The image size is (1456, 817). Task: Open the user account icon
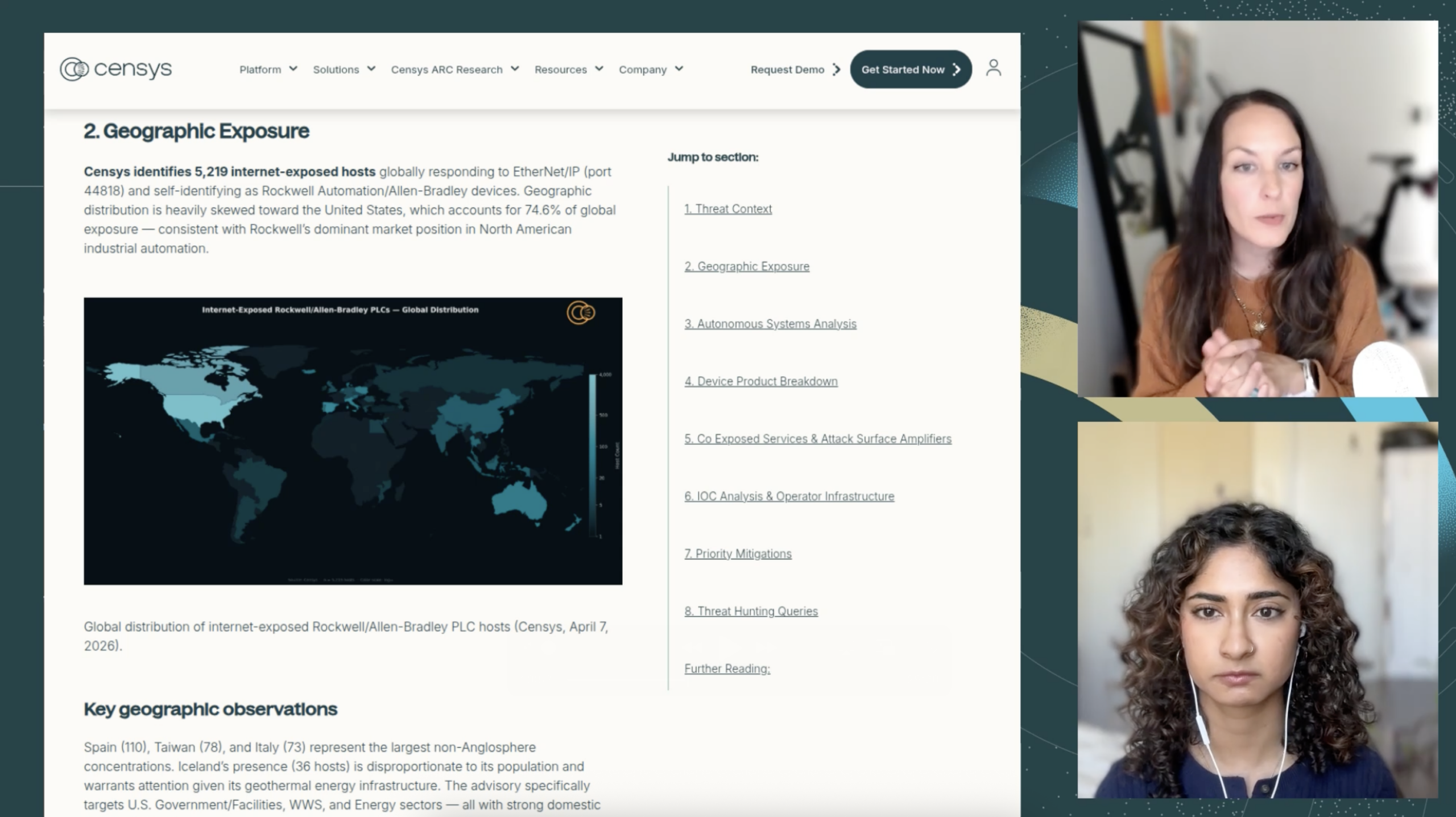[994, 69]
